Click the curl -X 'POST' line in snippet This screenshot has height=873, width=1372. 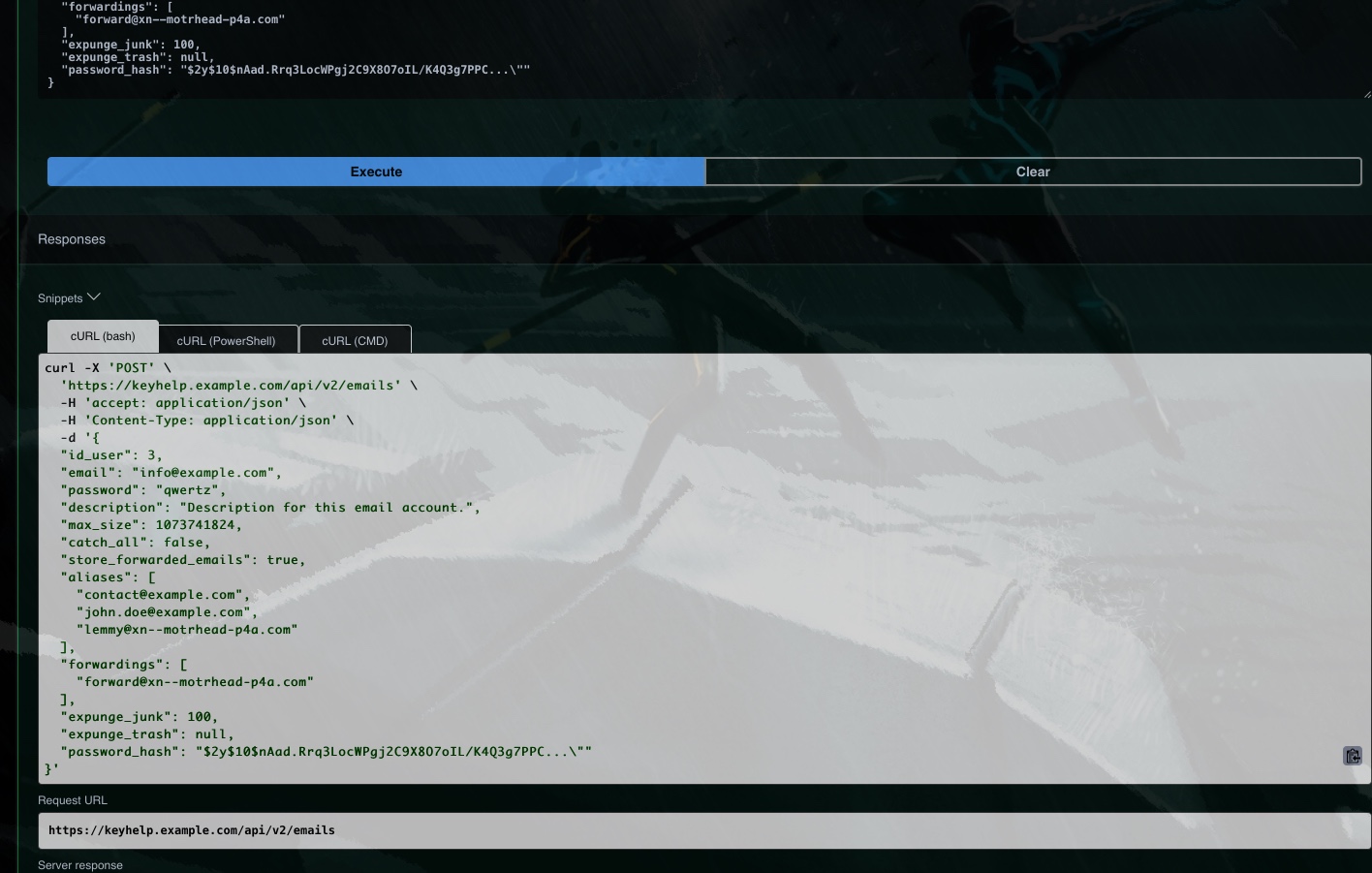pos(108,368)
